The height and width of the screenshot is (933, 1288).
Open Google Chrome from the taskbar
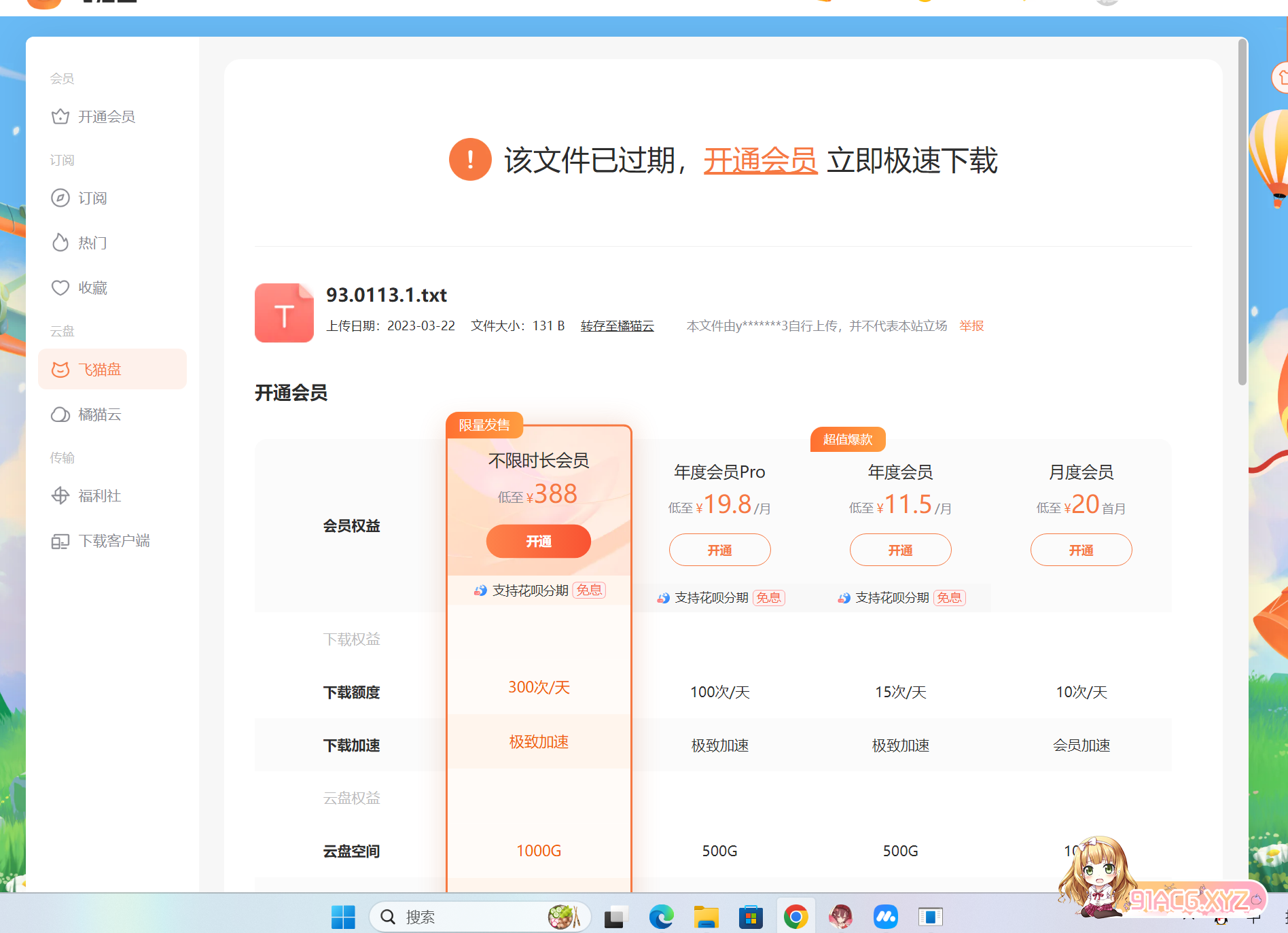795,917
